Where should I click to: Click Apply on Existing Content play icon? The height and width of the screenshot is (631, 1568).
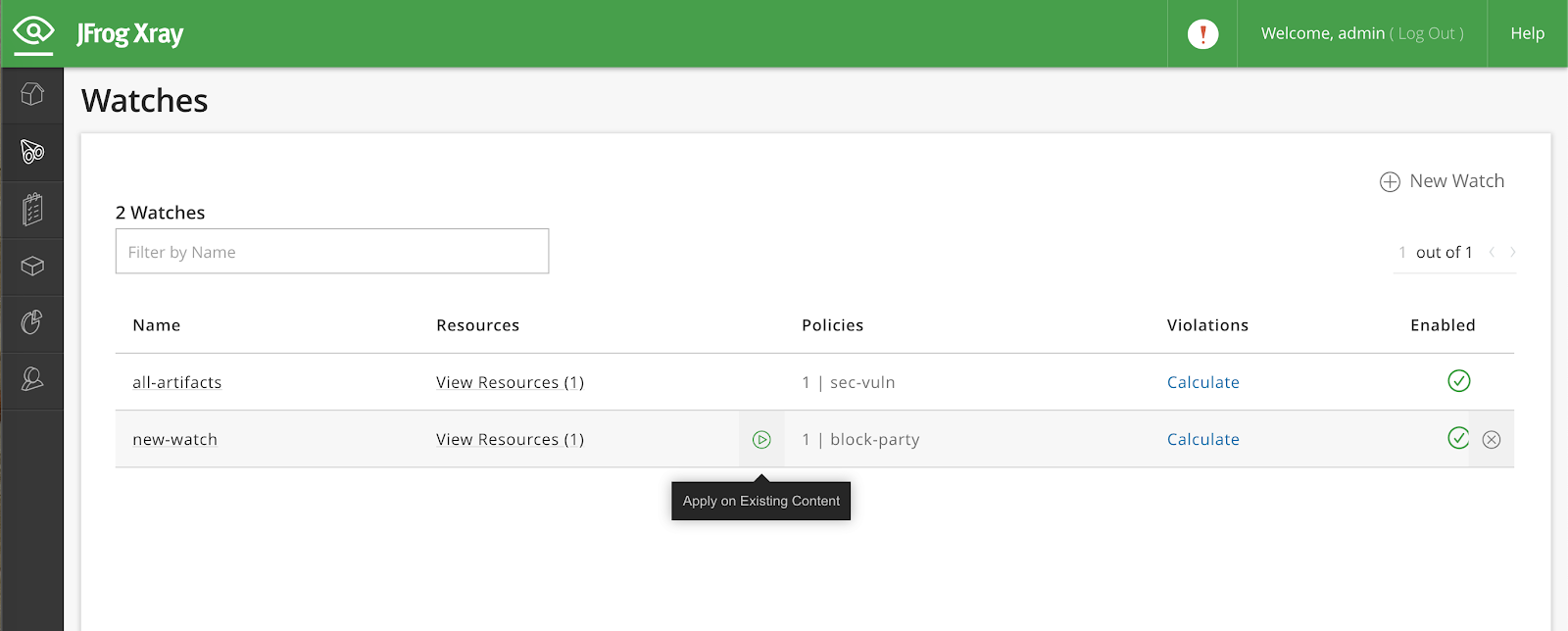(x=761, y=440)
